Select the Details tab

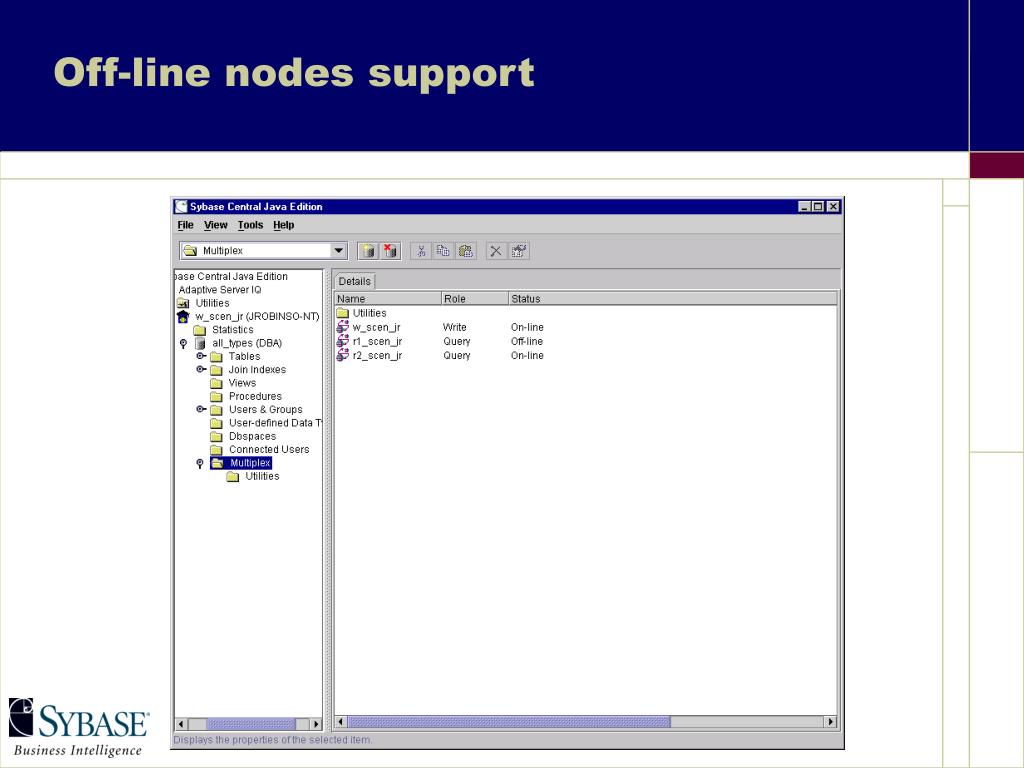355,281
